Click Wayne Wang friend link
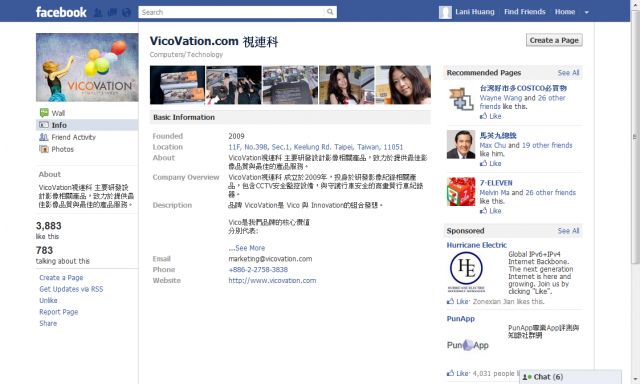 [x=500, y=98]
